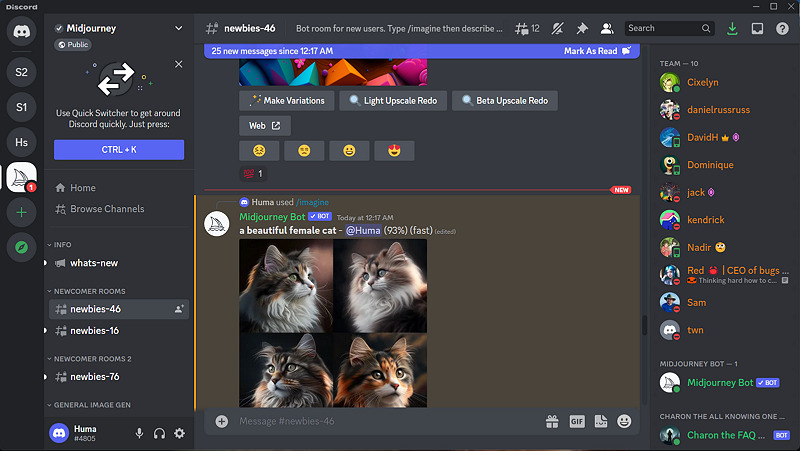Click the Message #newbies-46 input field
The width and height of the screenshot is (800, 451).
388,421
